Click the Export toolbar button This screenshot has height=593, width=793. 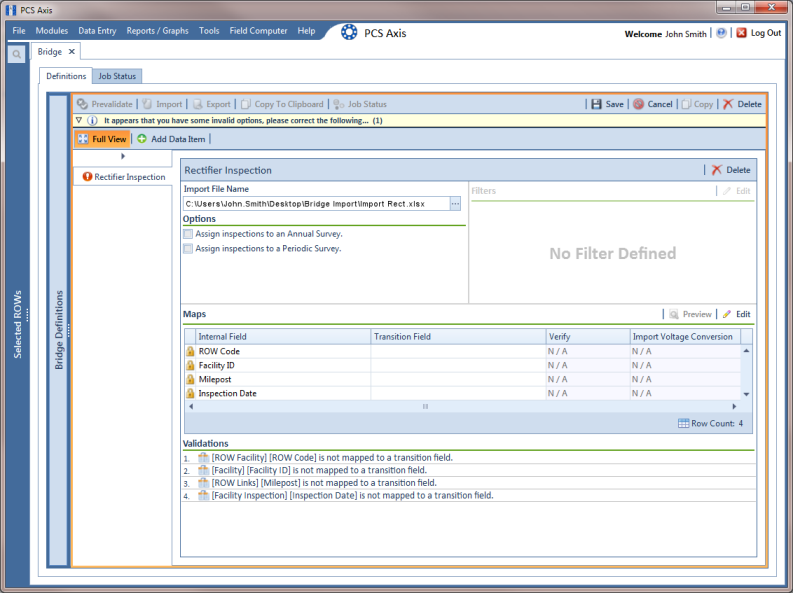point(211,104)
